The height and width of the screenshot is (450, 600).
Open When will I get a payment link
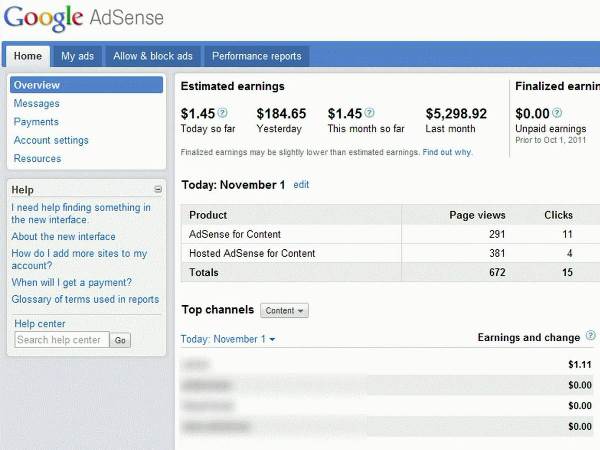(x=71, y=283)
